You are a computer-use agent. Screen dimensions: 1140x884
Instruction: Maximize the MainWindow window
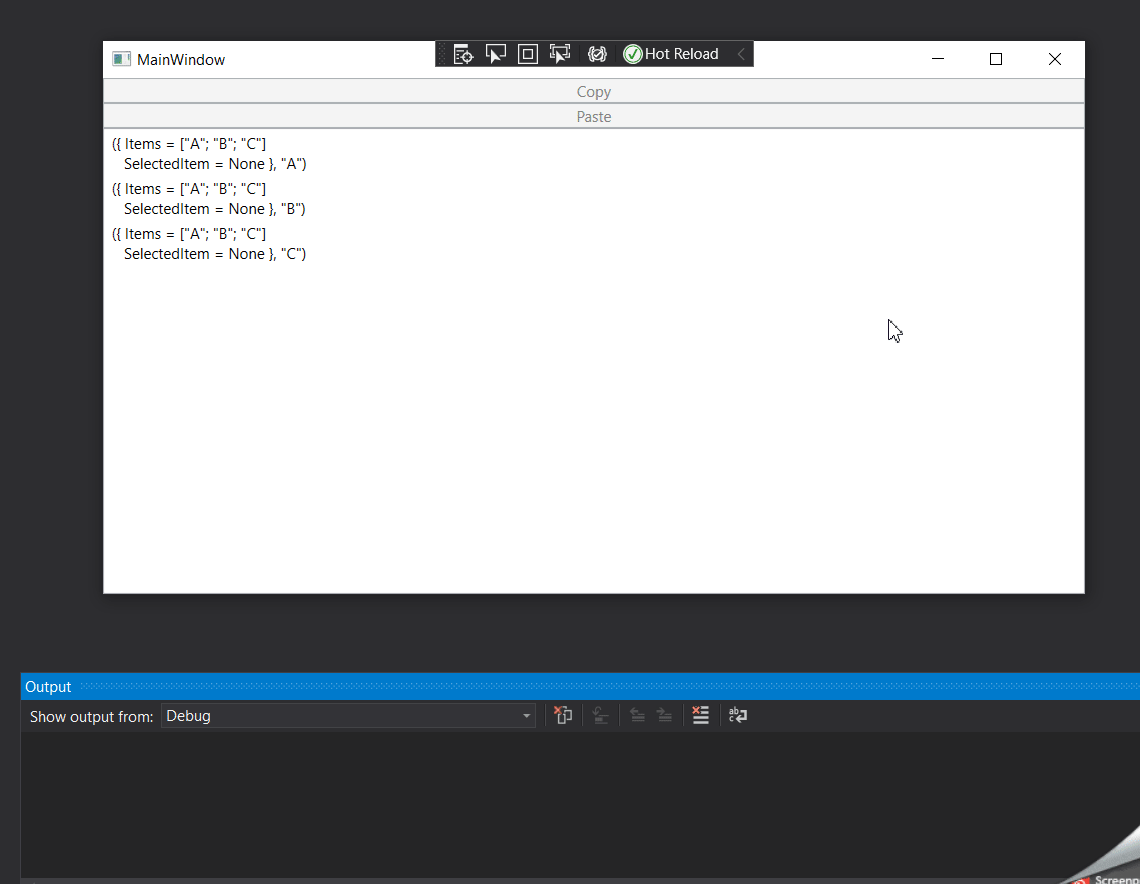[x=996, y=59]
